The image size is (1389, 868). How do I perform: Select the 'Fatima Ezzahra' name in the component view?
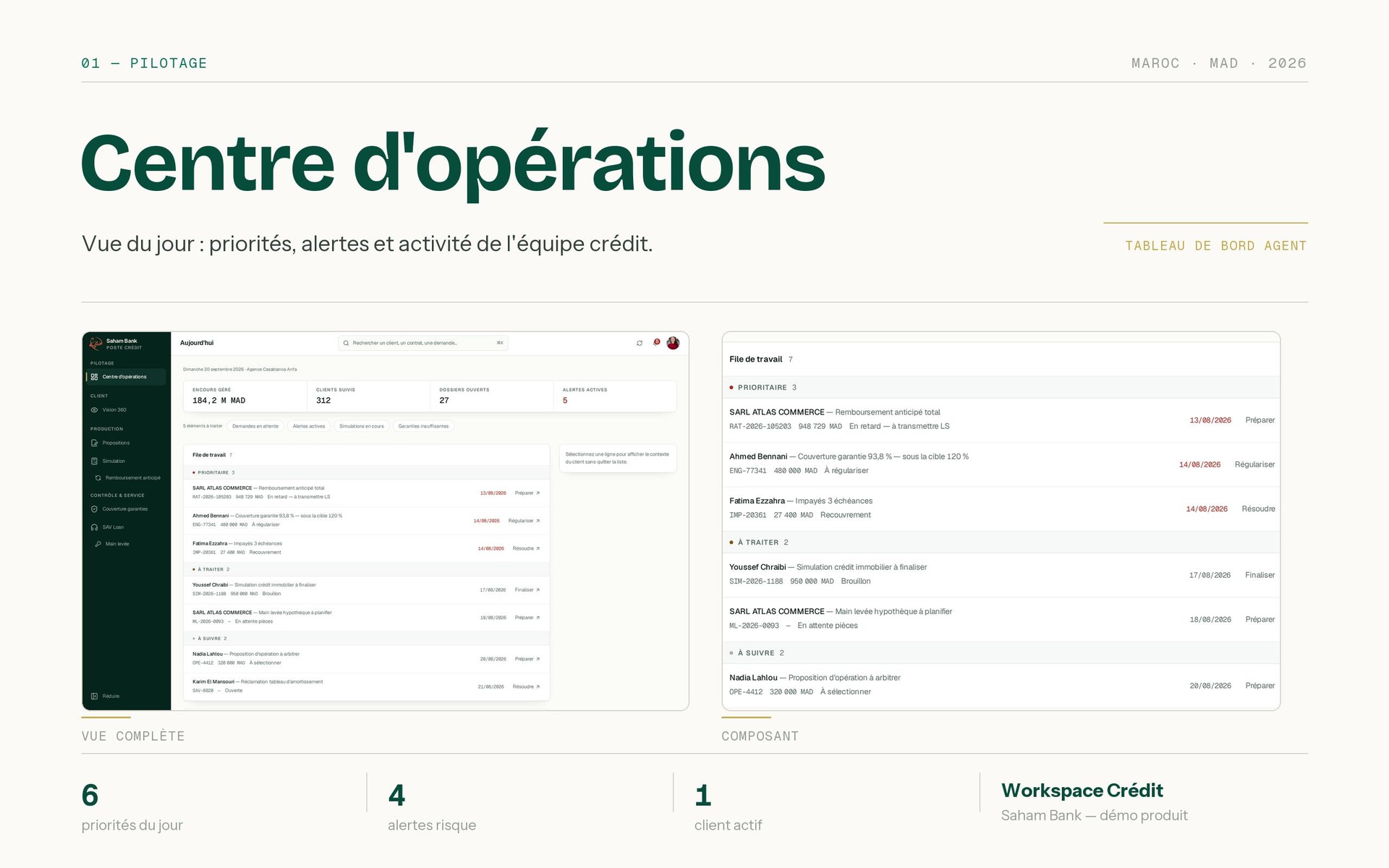757,501
